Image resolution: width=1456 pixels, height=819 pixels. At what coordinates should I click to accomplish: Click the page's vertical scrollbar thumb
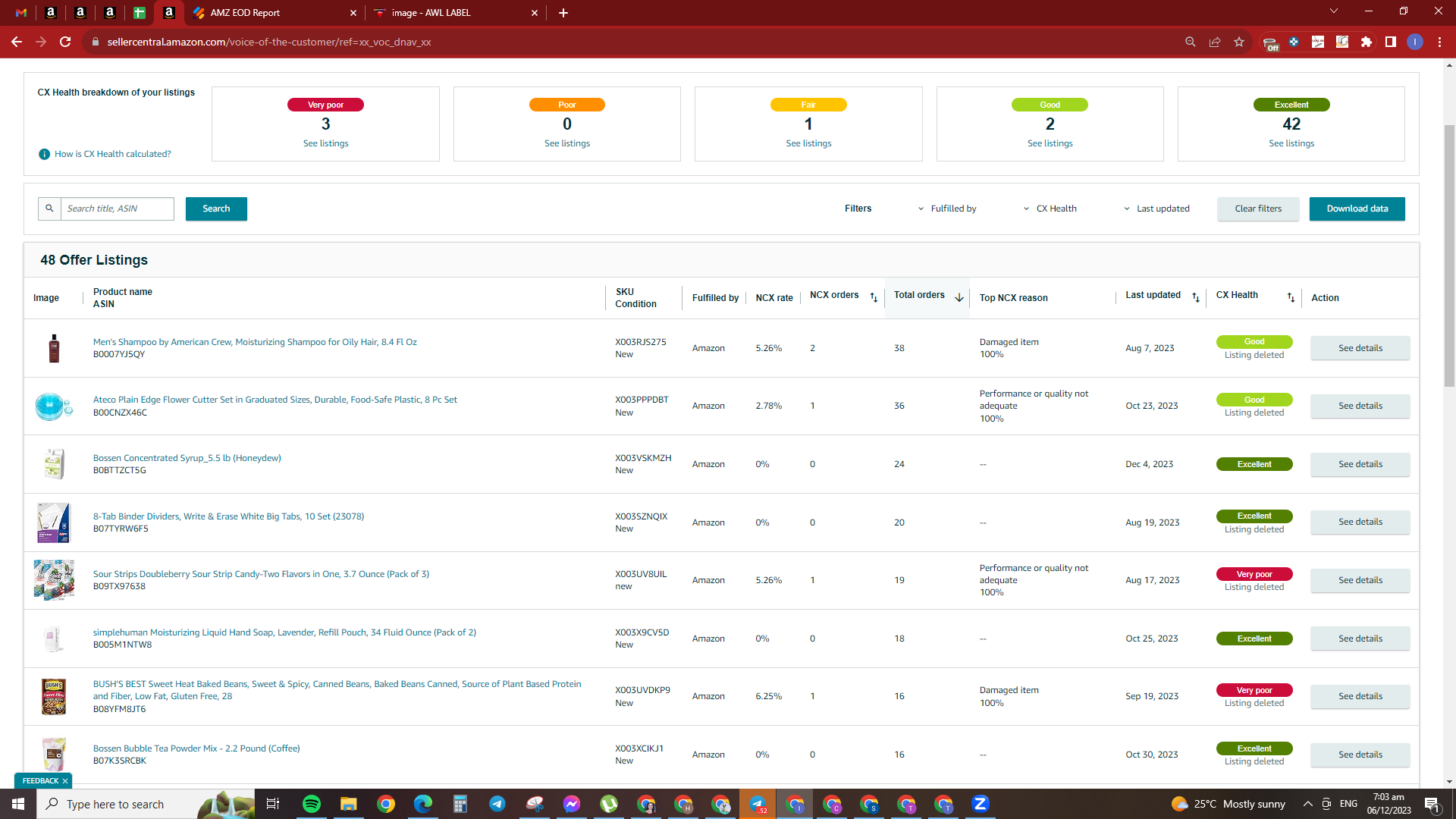[1449, 256]
